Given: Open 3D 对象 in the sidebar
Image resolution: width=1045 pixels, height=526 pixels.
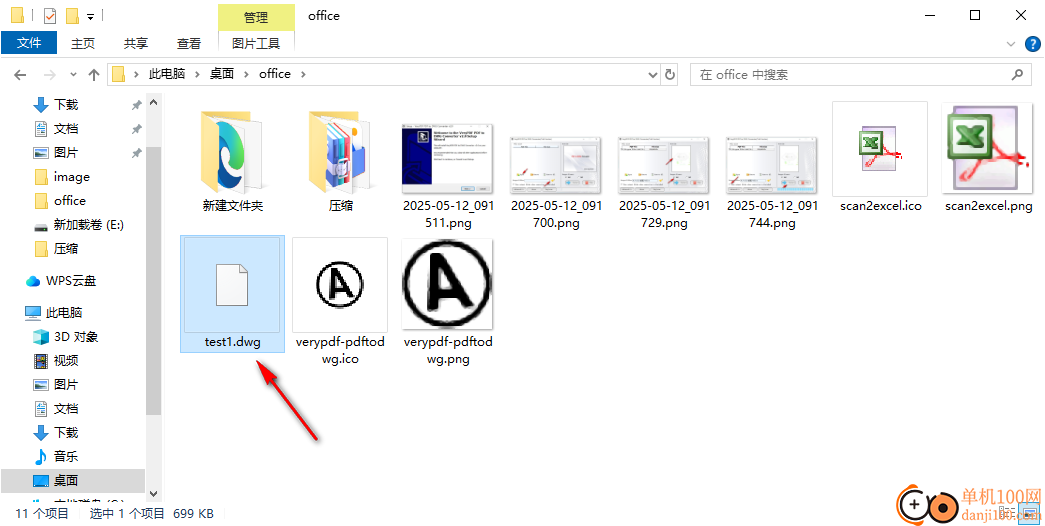Looking at the screenshot, I should (x=66, y=337).
